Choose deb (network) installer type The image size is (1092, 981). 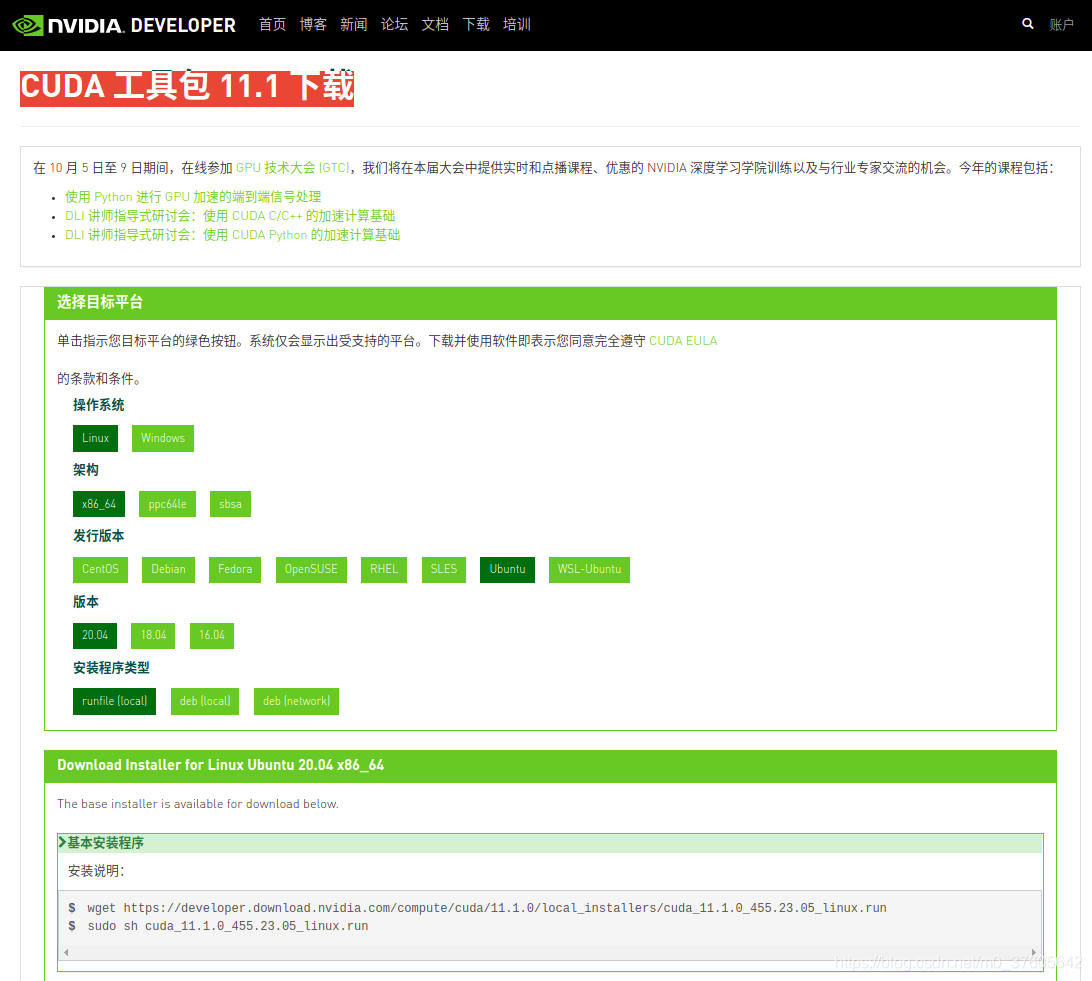pos(297,701)
